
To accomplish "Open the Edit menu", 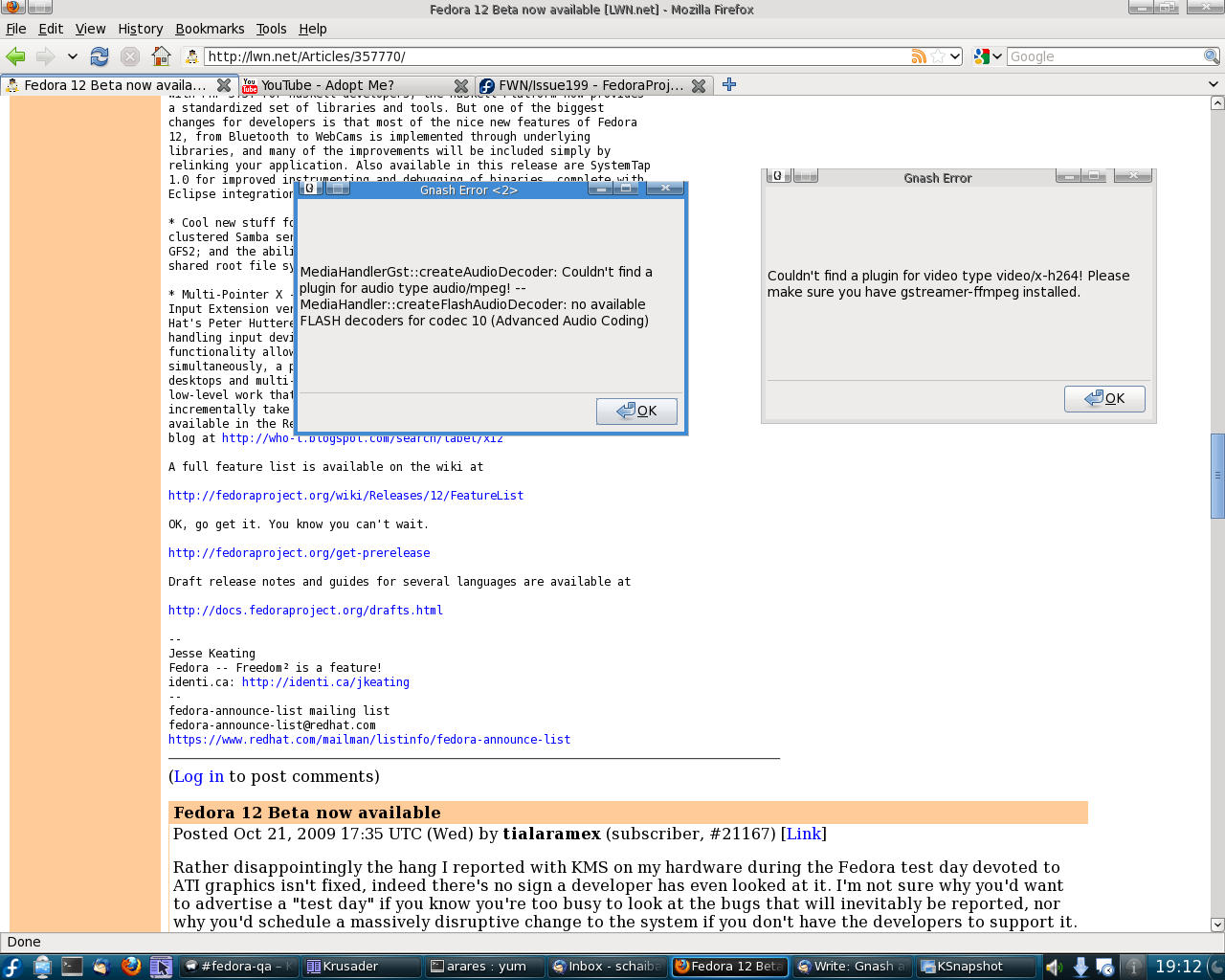I will (51, 29).
